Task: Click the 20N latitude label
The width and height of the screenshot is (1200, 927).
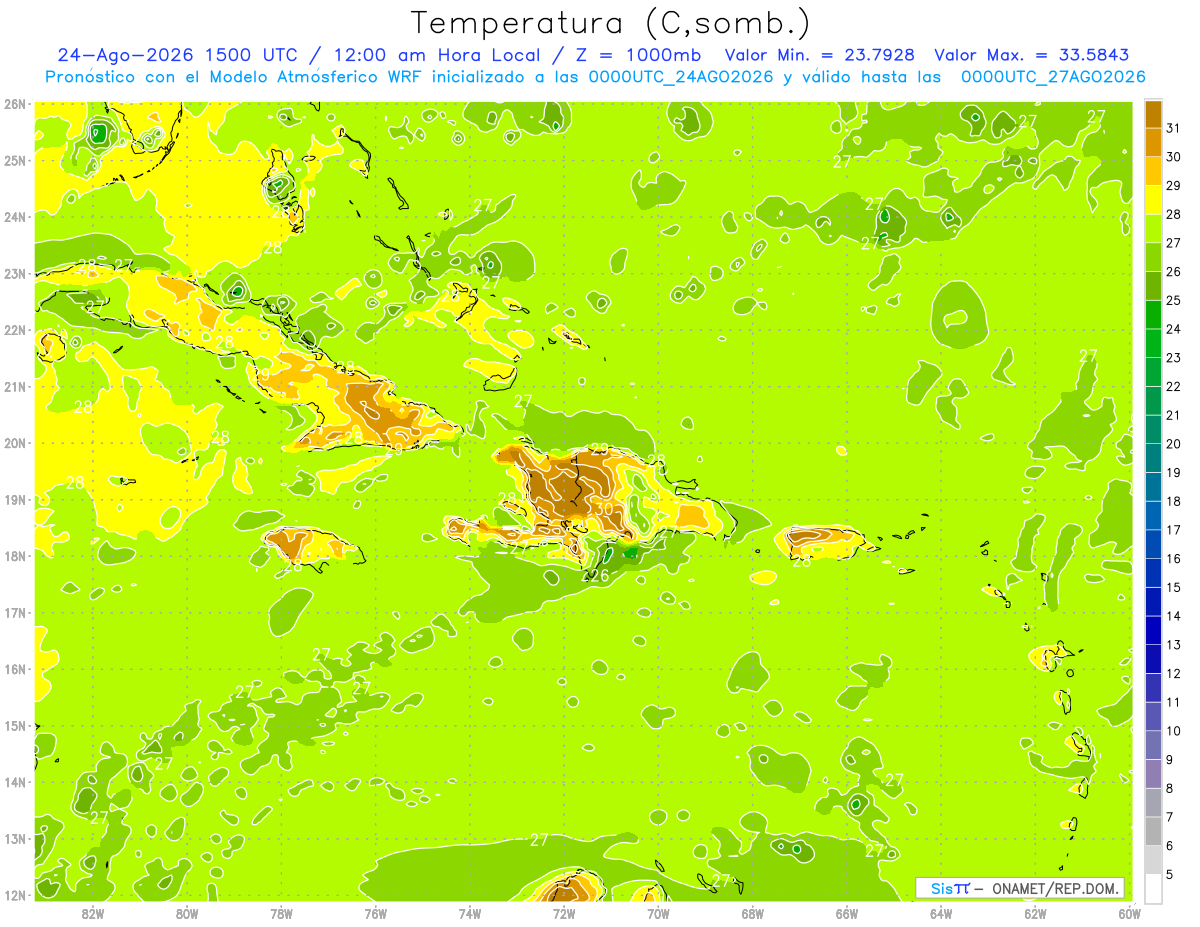Action: [14, 443]
